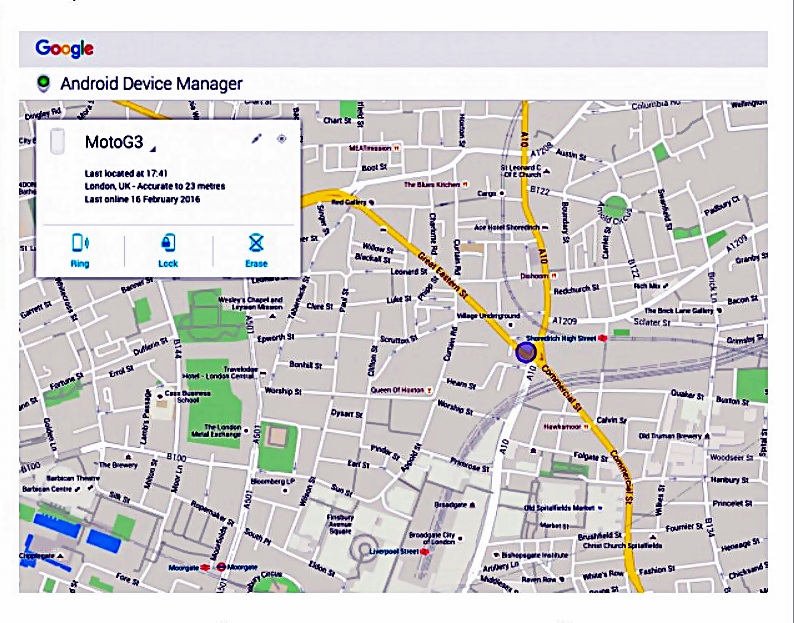The height and width of the screenshot is (623, 794).
Task: Click the MotoG3 phone thumbnail image
Action: pos(58,142)
